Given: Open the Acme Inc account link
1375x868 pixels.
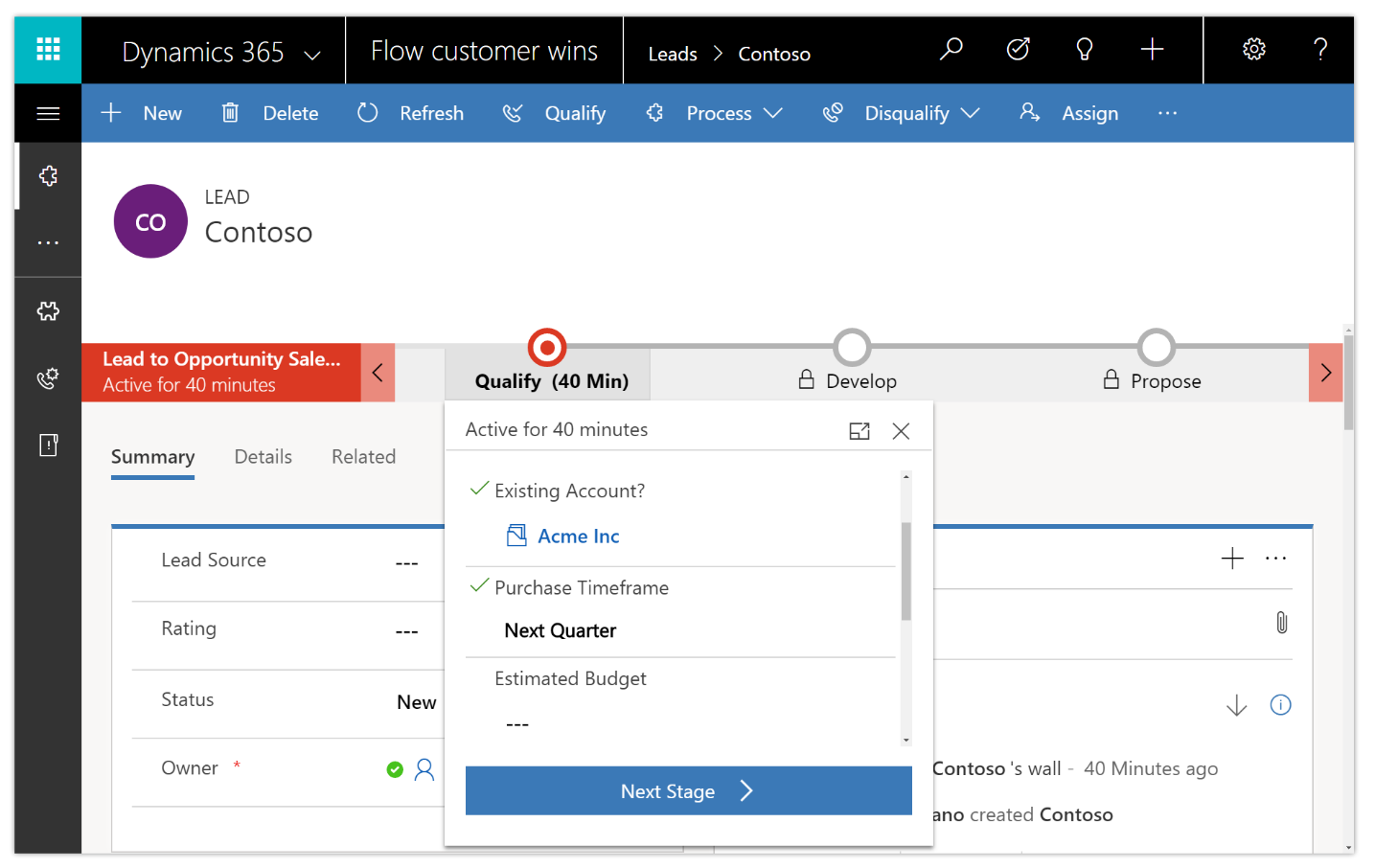Looking at the screenshot, I should (x=578, y=537).
